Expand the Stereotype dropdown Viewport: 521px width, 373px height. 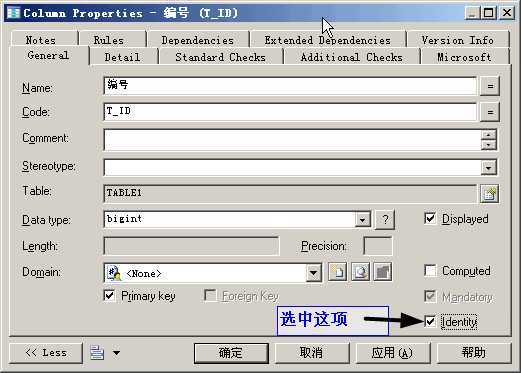click(x=489, y=168)
